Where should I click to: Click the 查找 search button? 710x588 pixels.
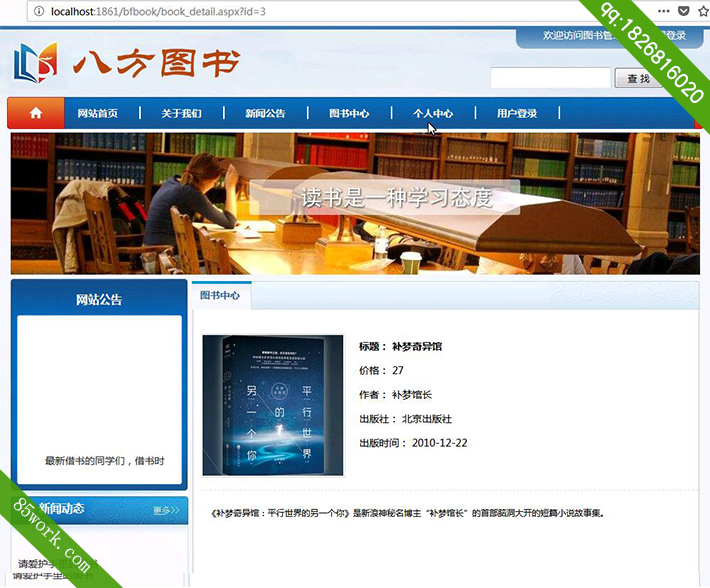click(x=639, y=78)
